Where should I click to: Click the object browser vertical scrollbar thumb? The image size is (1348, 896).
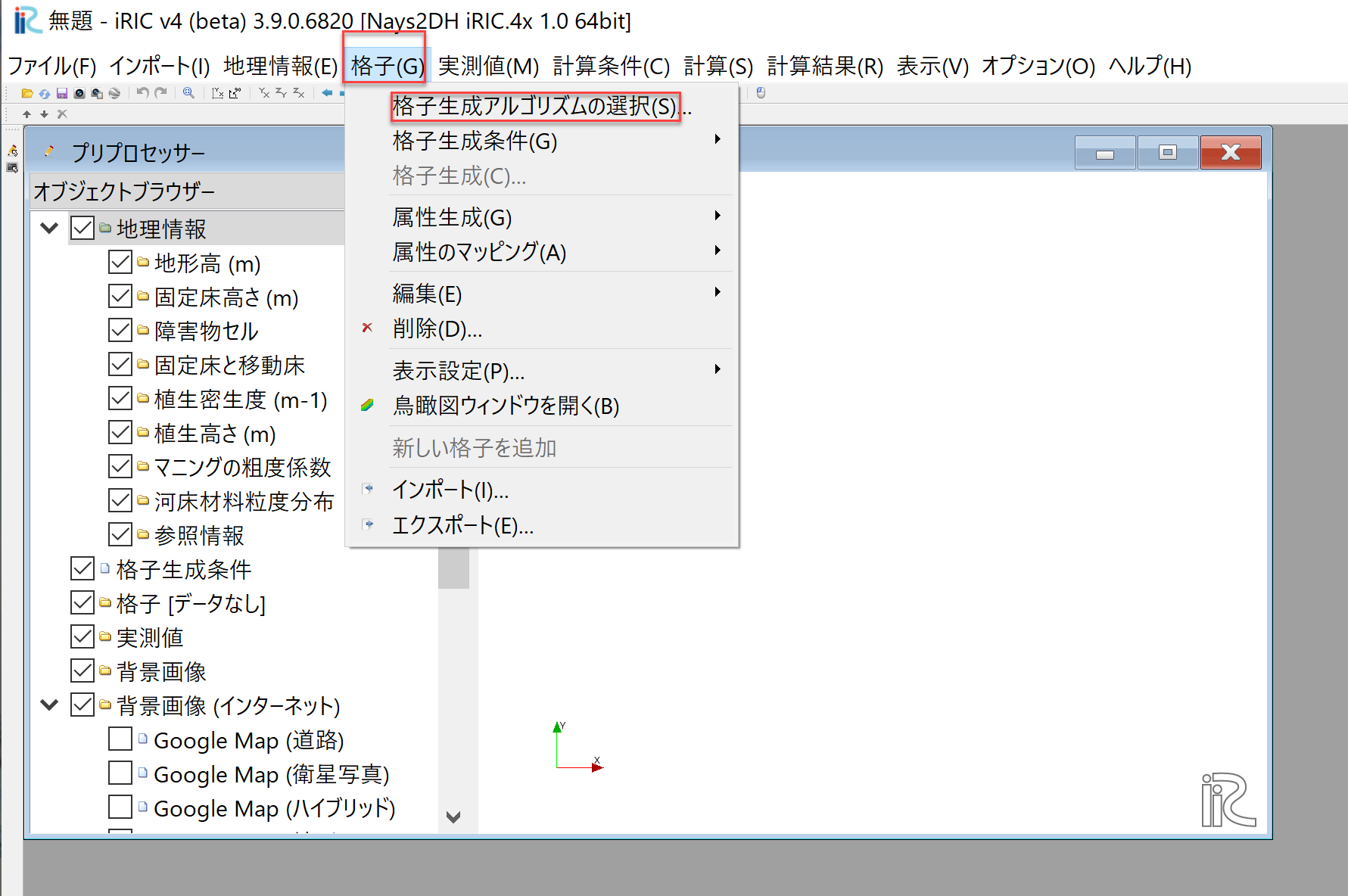coord(453,568)
